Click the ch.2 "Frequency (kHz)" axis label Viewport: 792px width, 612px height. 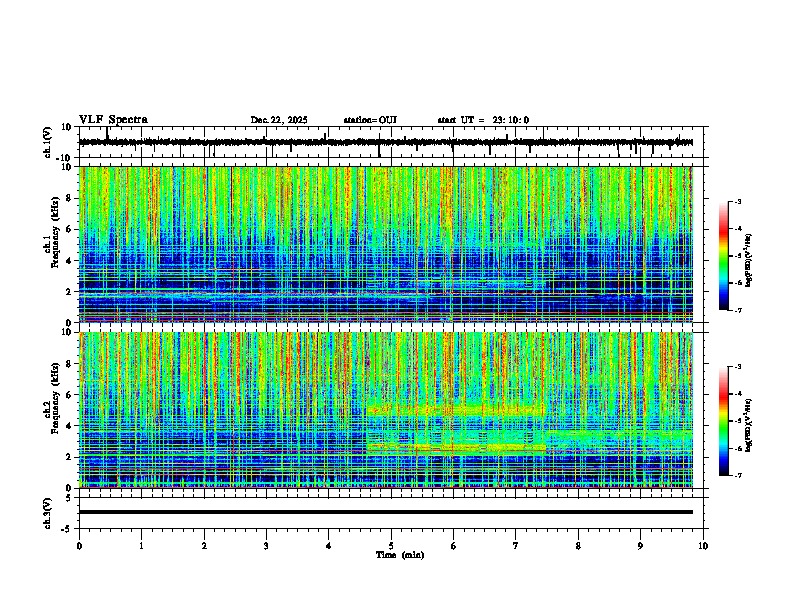tap(55, 398)
